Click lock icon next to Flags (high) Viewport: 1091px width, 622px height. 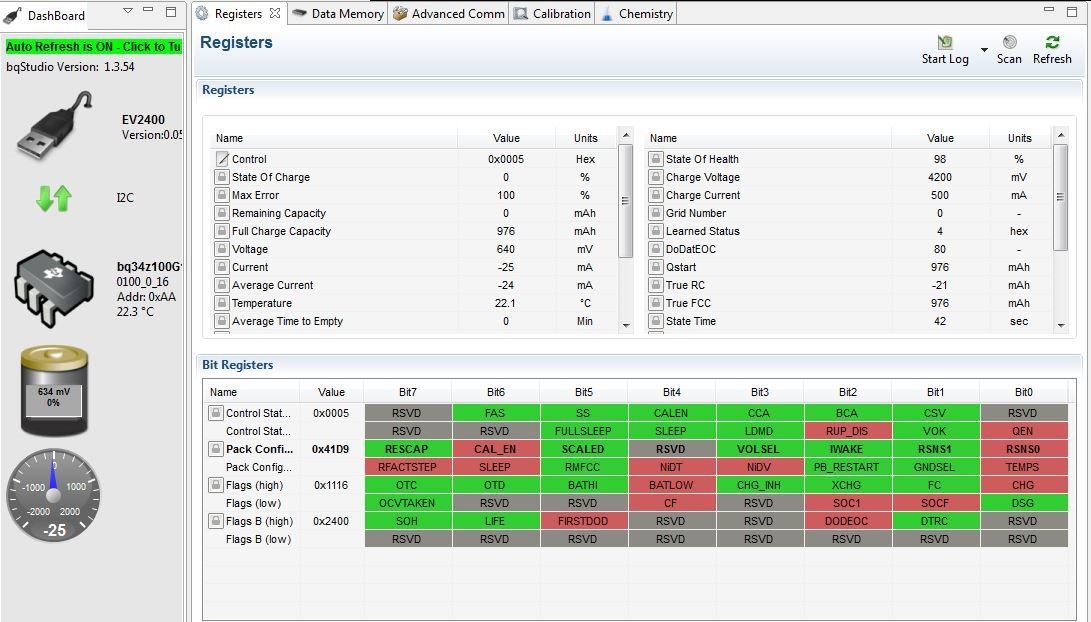click(x=216, y=485)
